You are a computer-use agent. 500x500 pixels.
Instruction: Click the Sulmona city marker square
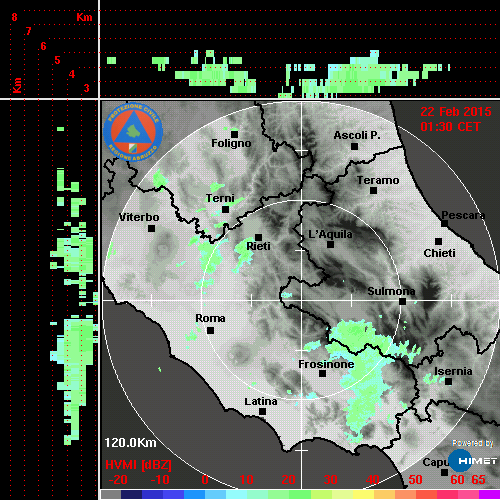tap(403, 302)
